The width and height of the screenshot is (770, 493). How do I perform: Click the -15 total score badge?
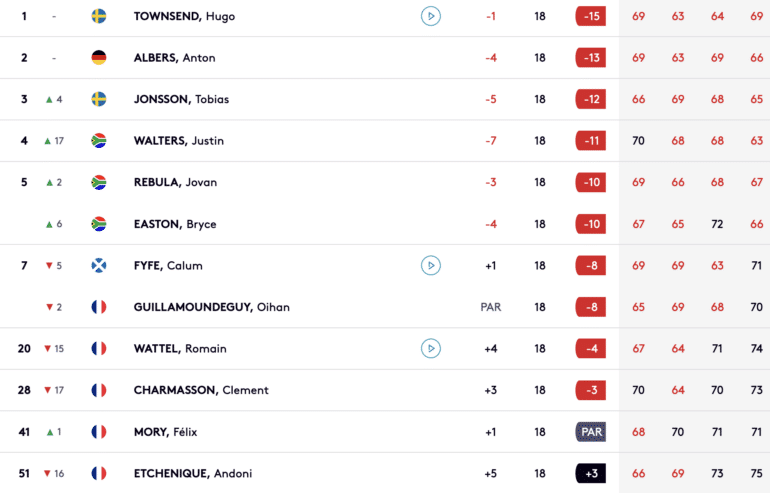pos(590,16)
